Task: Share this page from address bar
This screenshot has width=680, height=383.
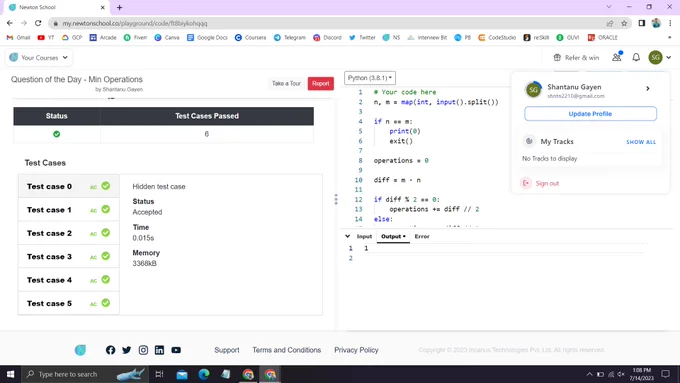Action: (610, 23)
